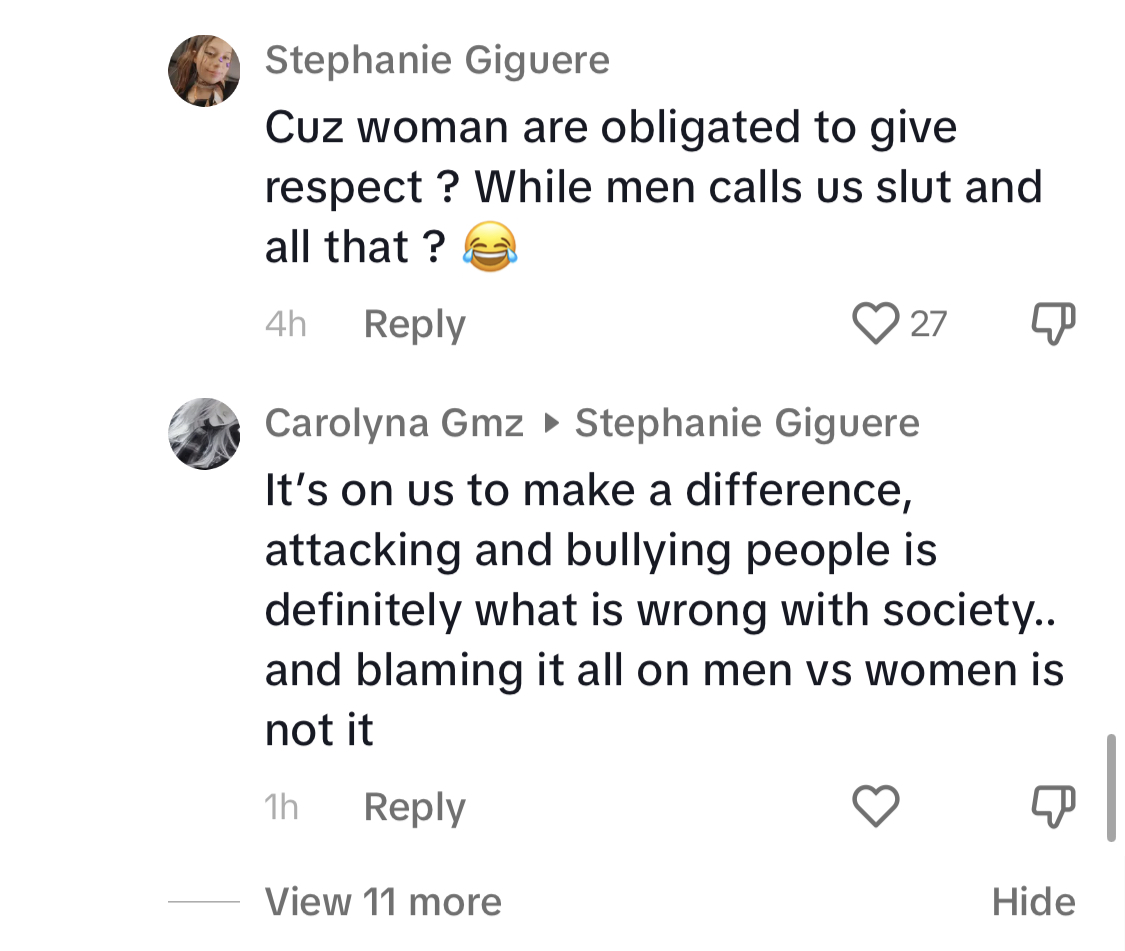Viewport: 1125px width, 951px height.
Task: Like Stephanie Giguere's comment with the heart
Action: (875, 323)
